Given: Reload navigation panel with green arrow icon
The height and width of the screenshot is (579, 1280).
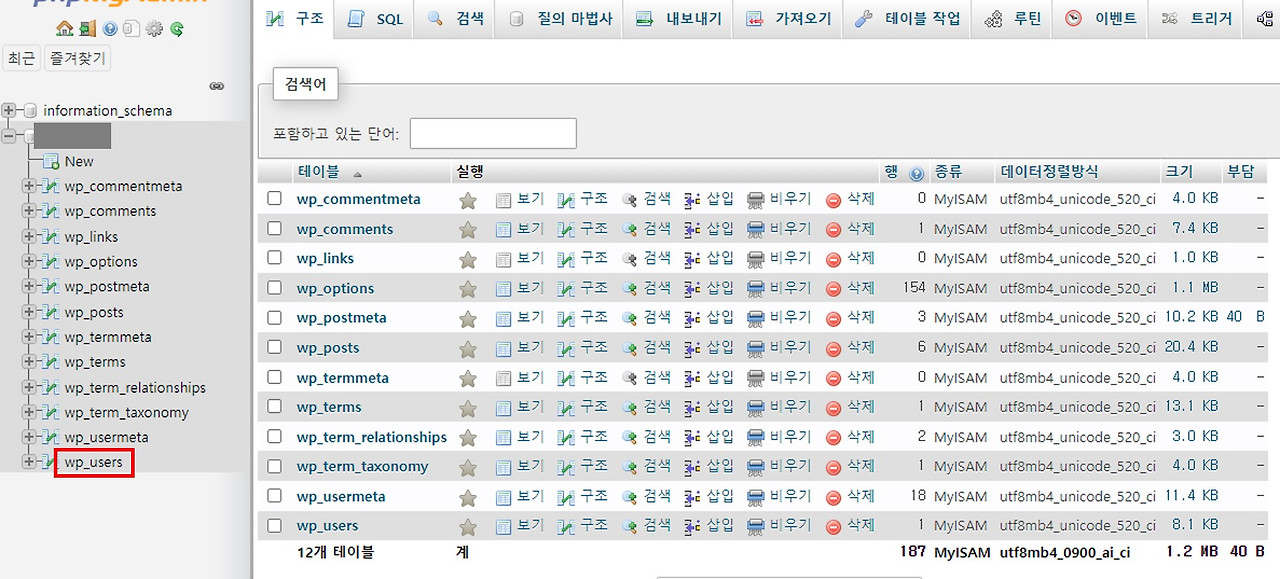Looking at the screenshot, I should pyautogui.click(x=176, y=28).
